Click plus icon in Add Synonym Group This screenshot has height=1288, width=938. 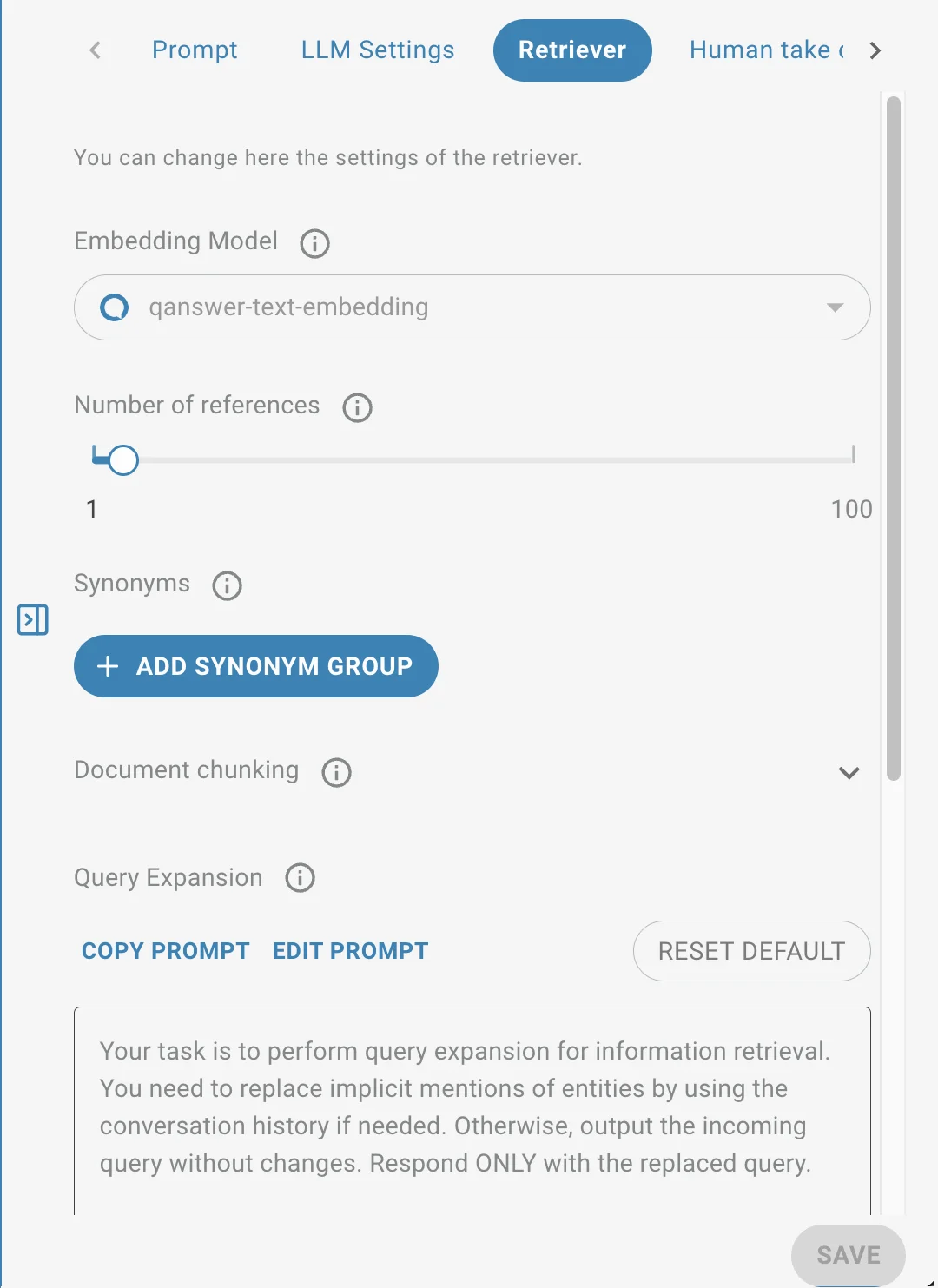point(108,666)
